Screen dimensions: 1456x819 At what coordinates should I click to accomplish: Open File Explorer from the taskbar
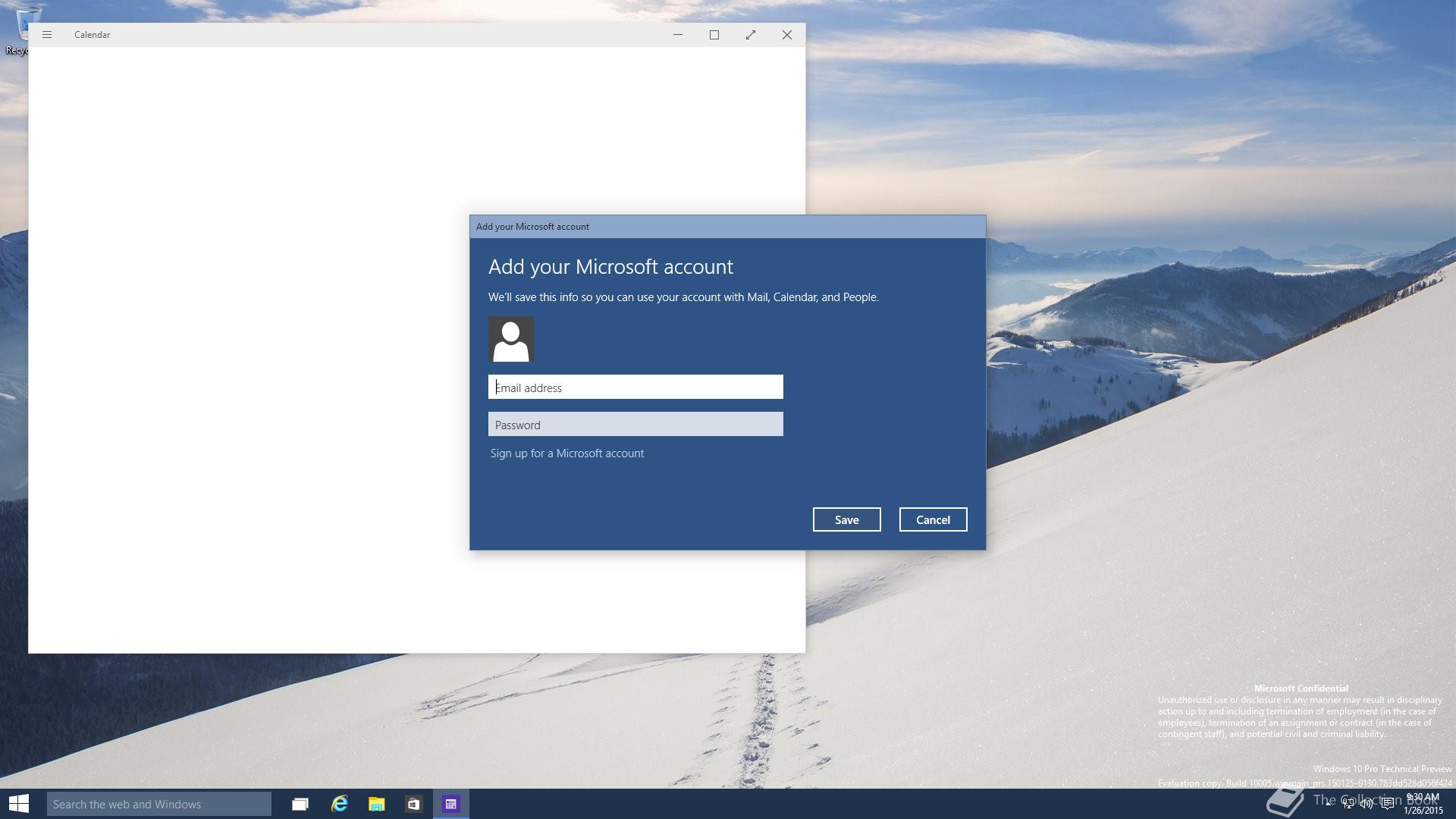tap(377, 804)
